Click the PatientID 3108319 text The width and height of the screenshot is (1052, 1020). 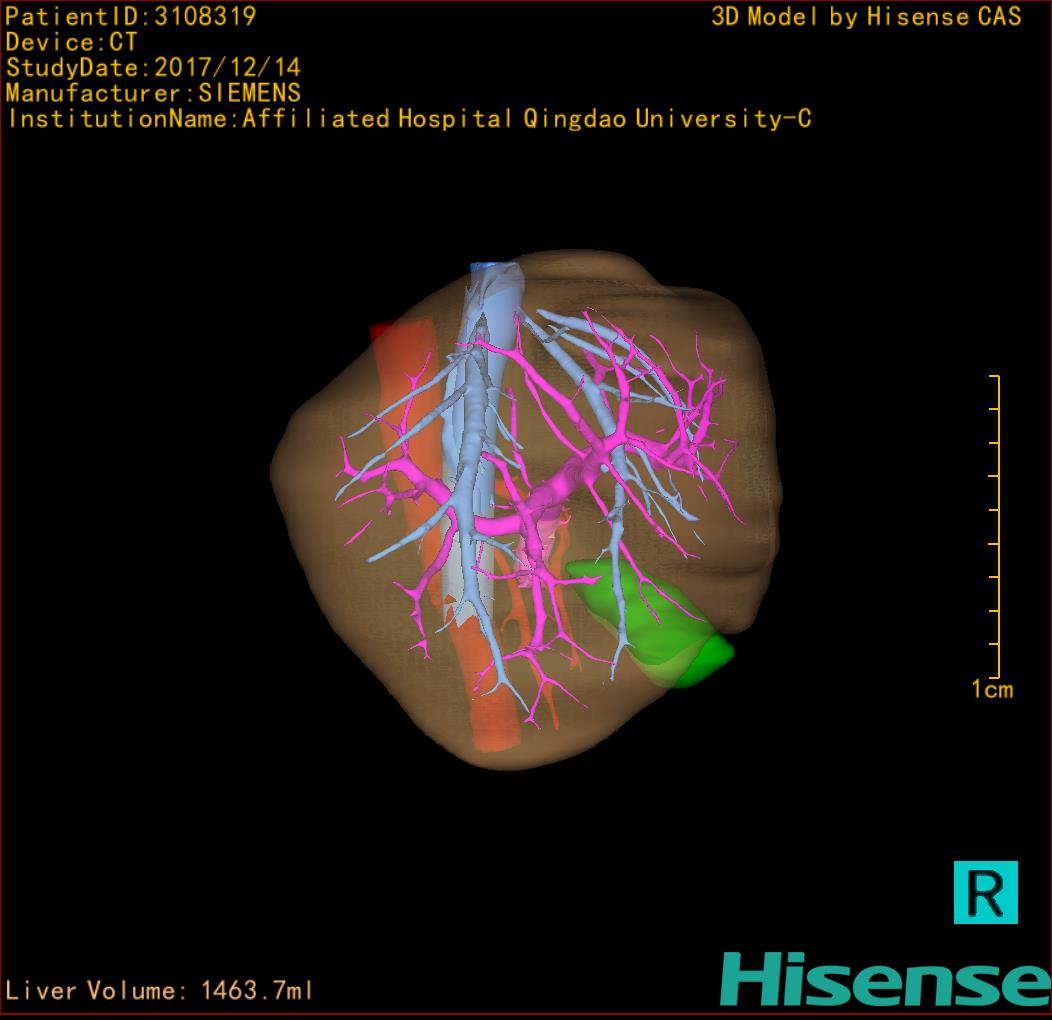coord(131,16)
